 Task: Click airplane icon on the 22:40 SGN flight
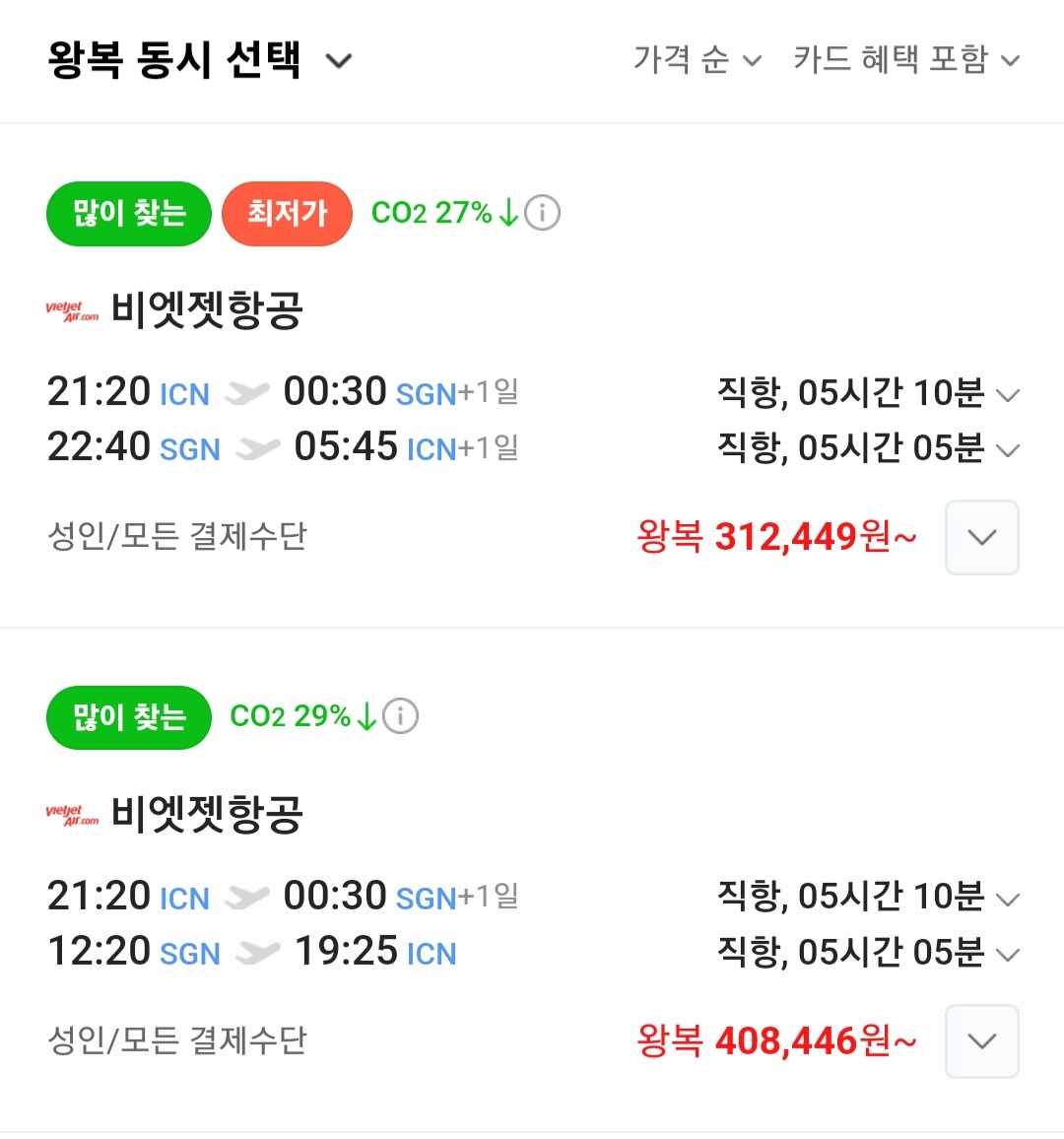pos(257,449)
